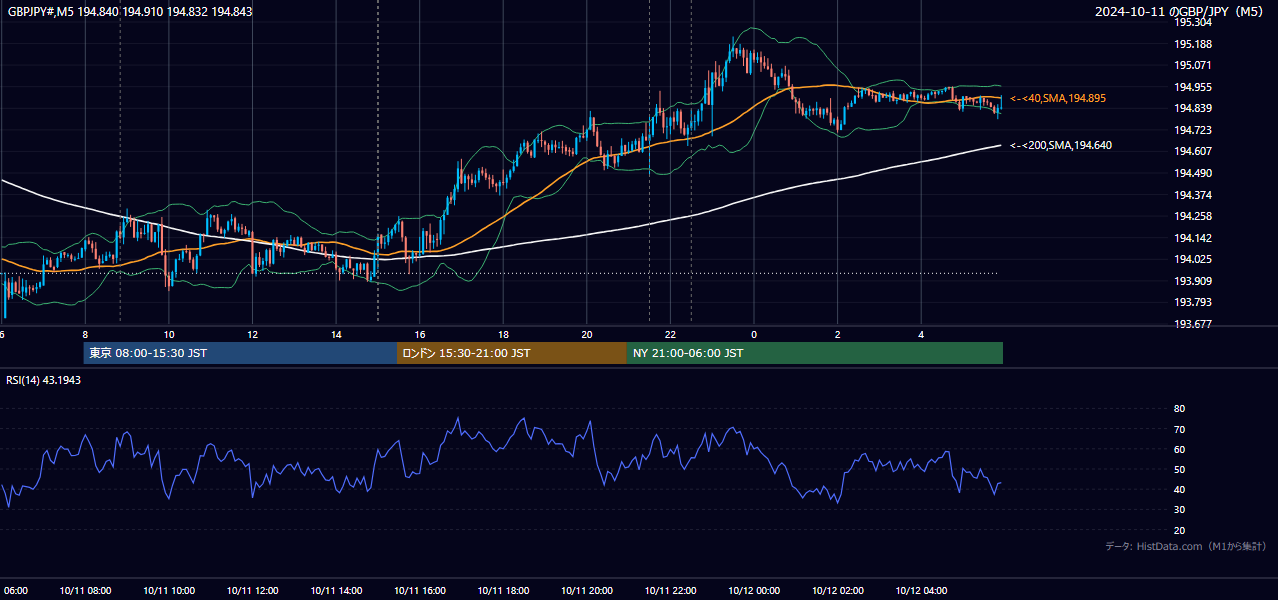
Task: Click hour tick 12 under the price chart
Action: [252, 335]
